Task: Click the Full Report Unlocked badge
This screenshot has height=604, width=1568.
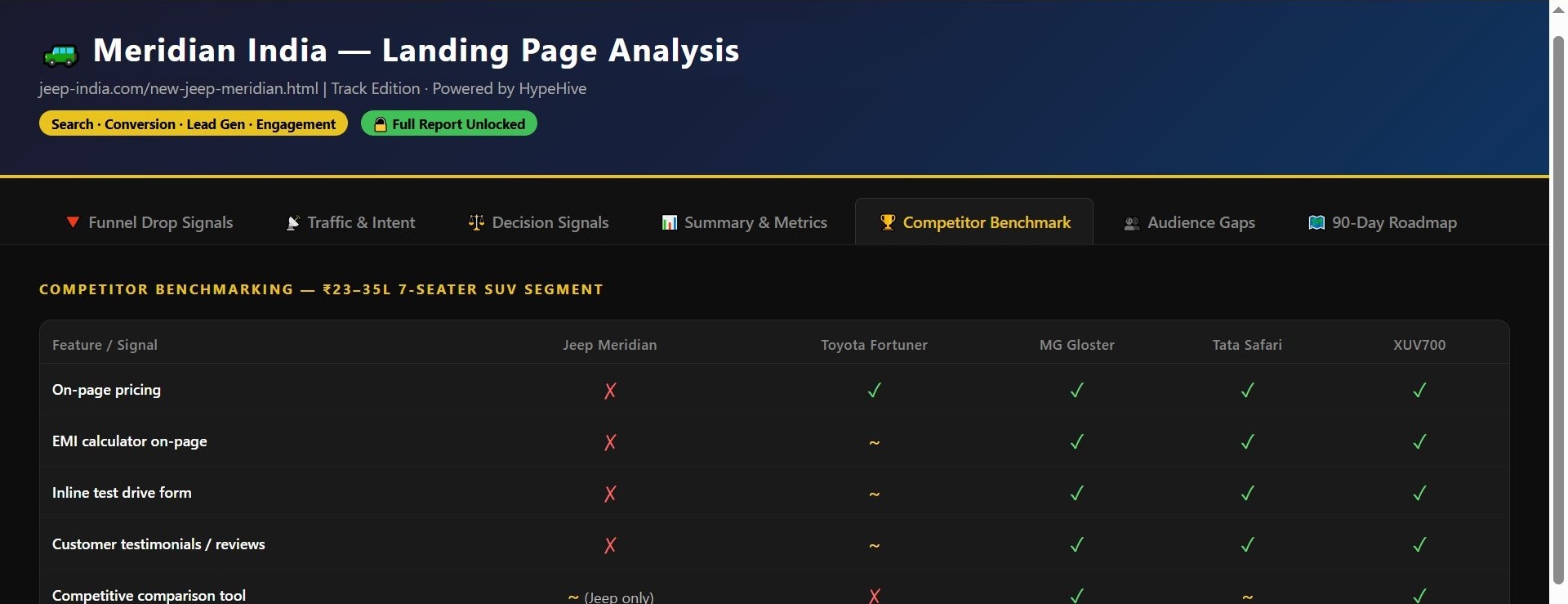Action: (449, 123)
